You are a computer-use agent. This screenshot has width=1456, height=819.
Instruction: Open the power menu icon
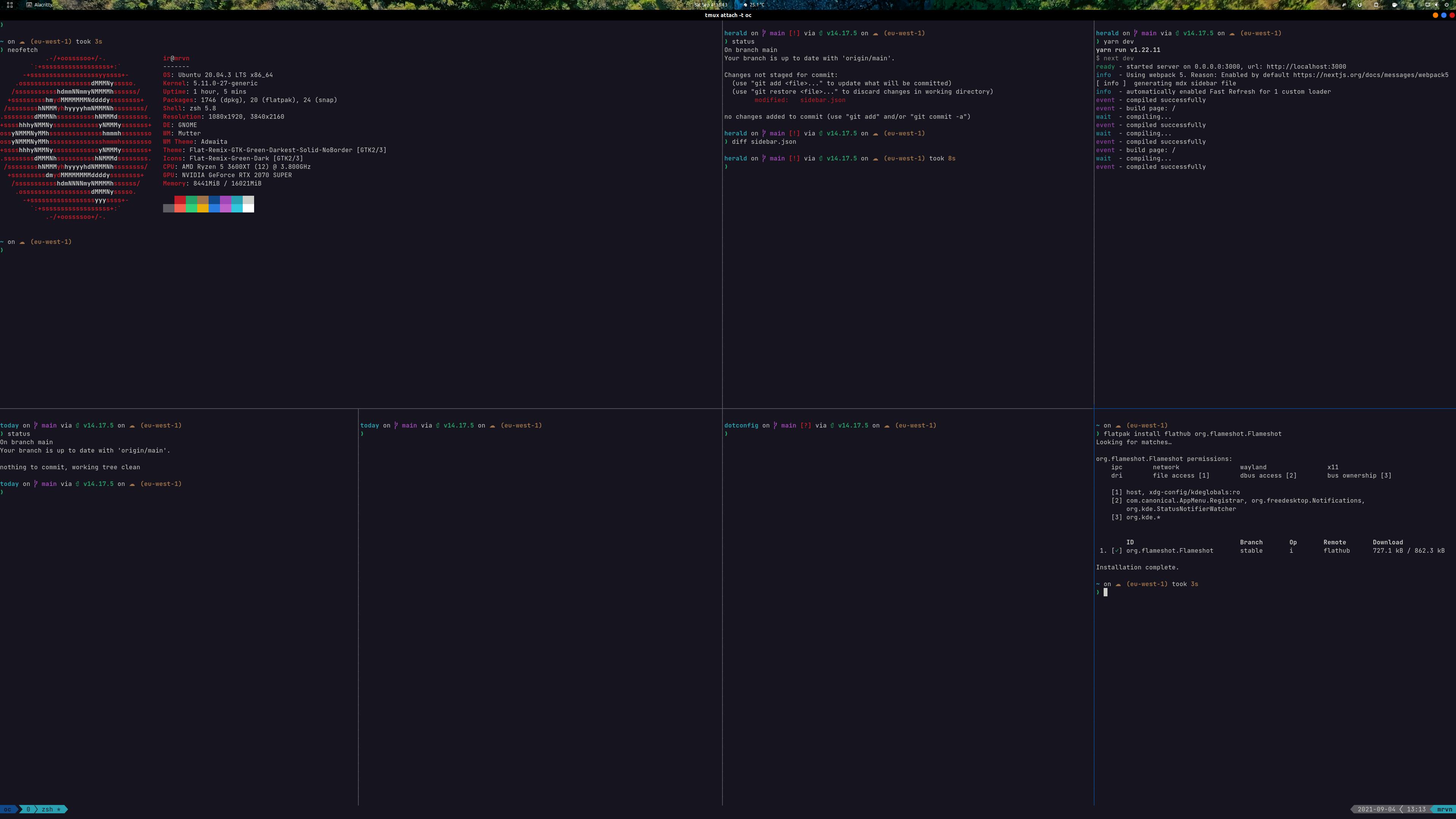pos(1447,5)
